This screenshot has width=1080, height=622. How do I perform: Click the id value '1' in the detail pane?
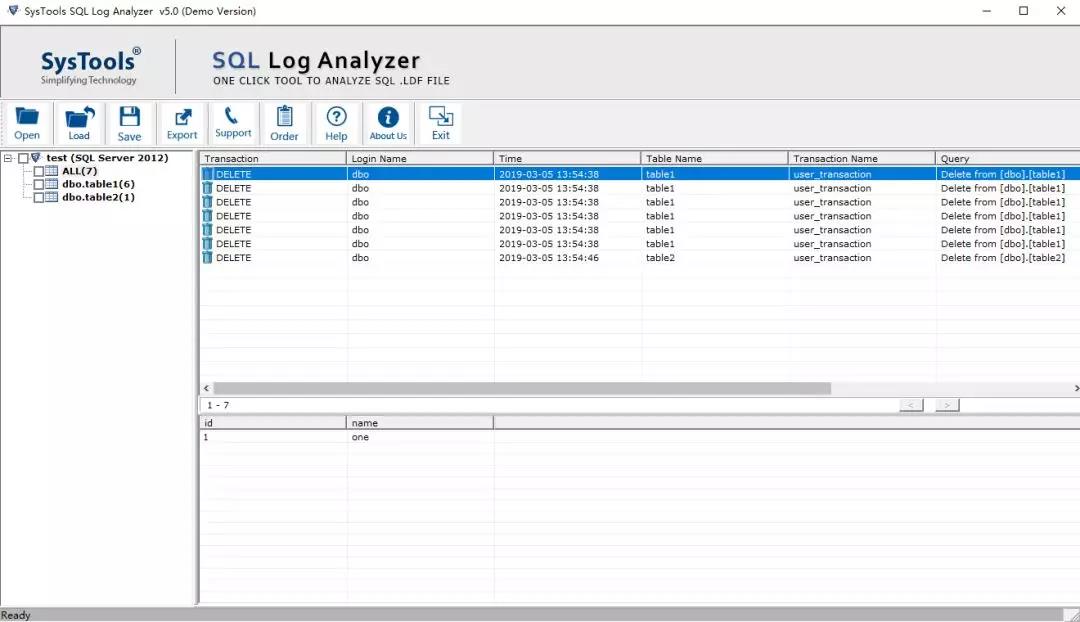206,437
